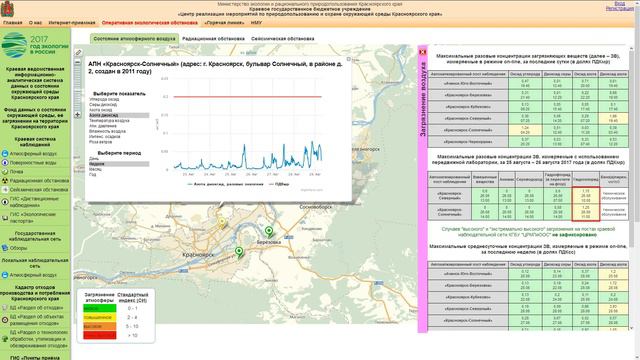Screen dimensions: 640x360
Task: Click the Регистрация link
Action: tap(620, 9)
